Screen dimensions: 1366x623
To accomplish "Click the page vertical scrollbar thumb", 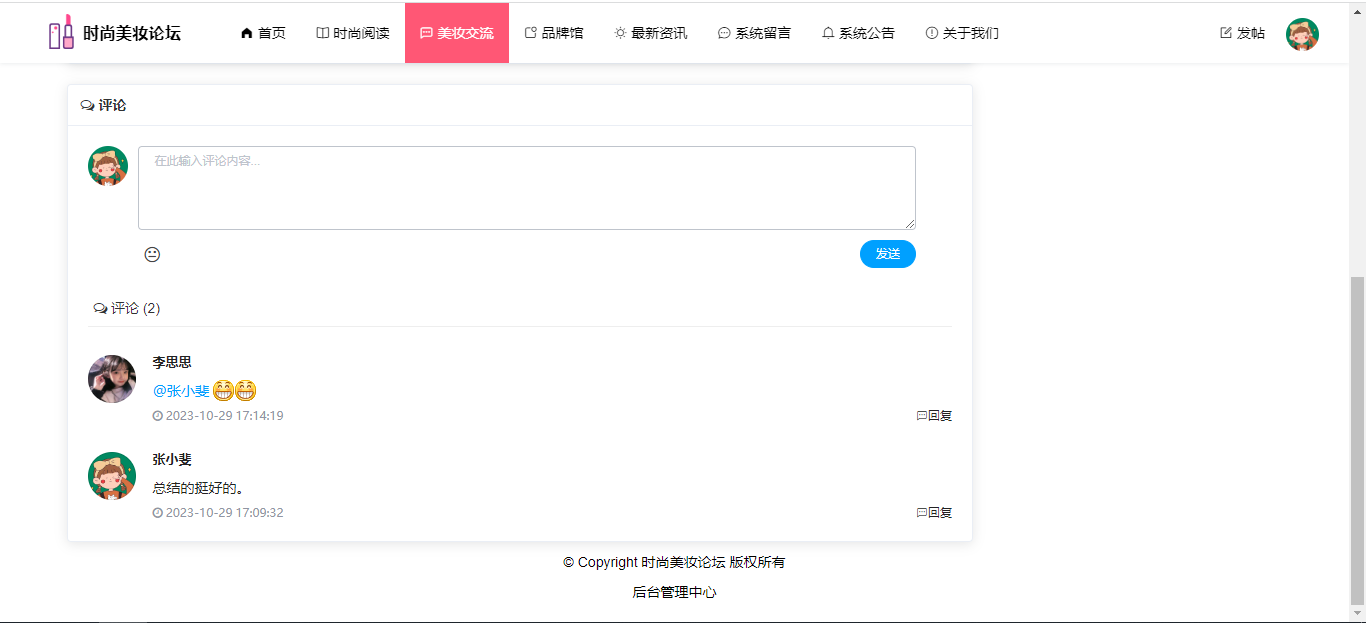I will click(x=1357, y=439).
